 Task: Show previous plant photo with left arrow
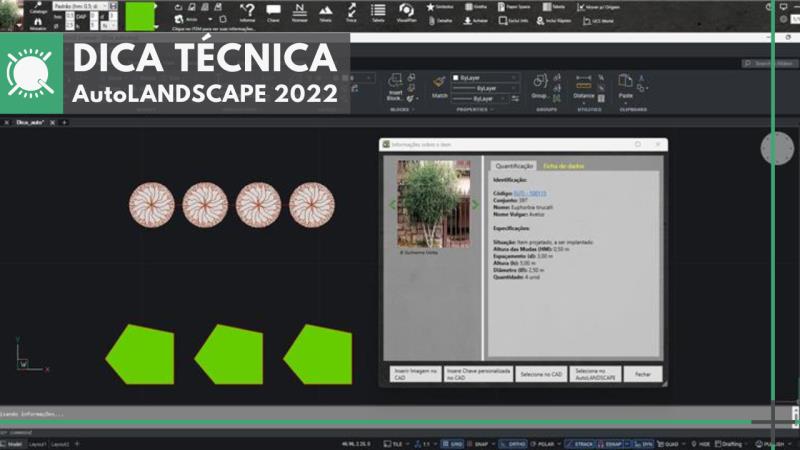point(392,205)
